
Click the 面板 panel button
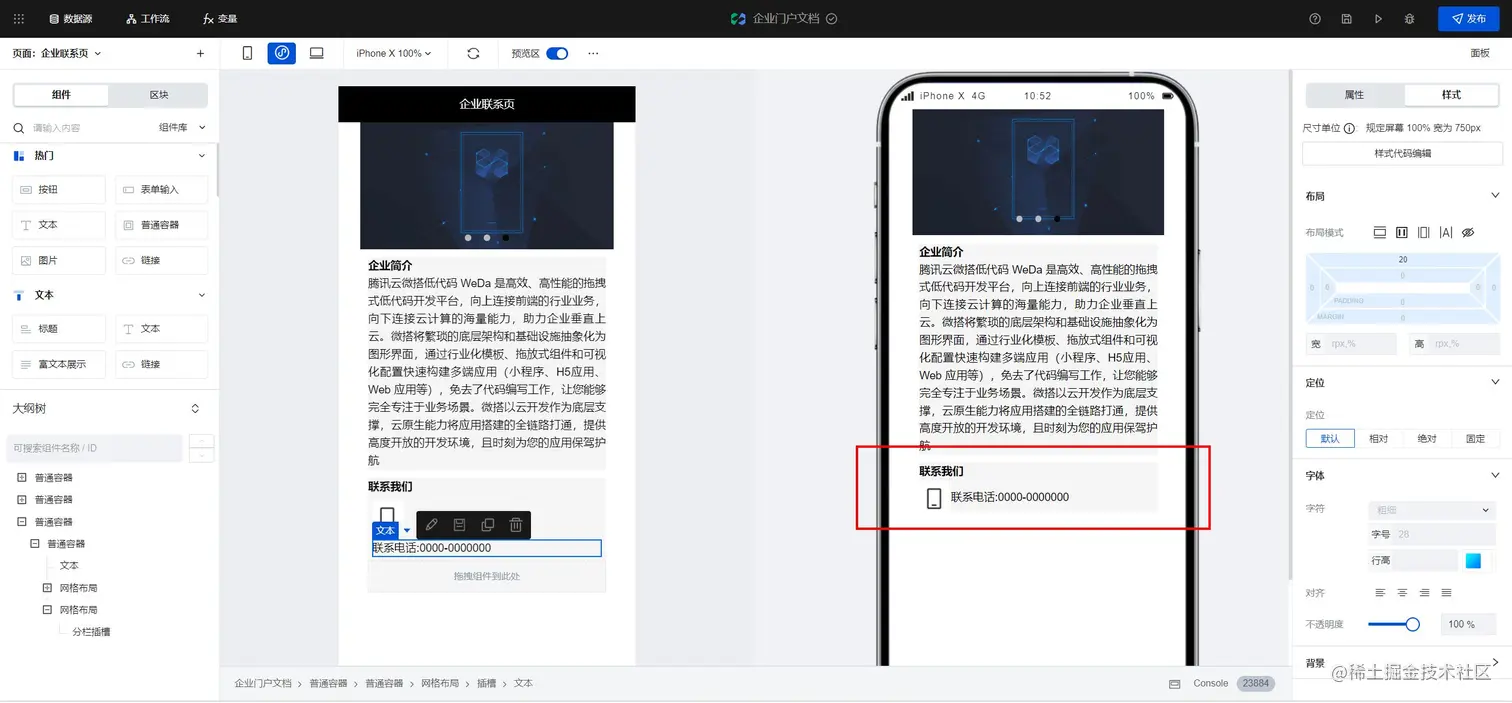tap(1479, 54)
